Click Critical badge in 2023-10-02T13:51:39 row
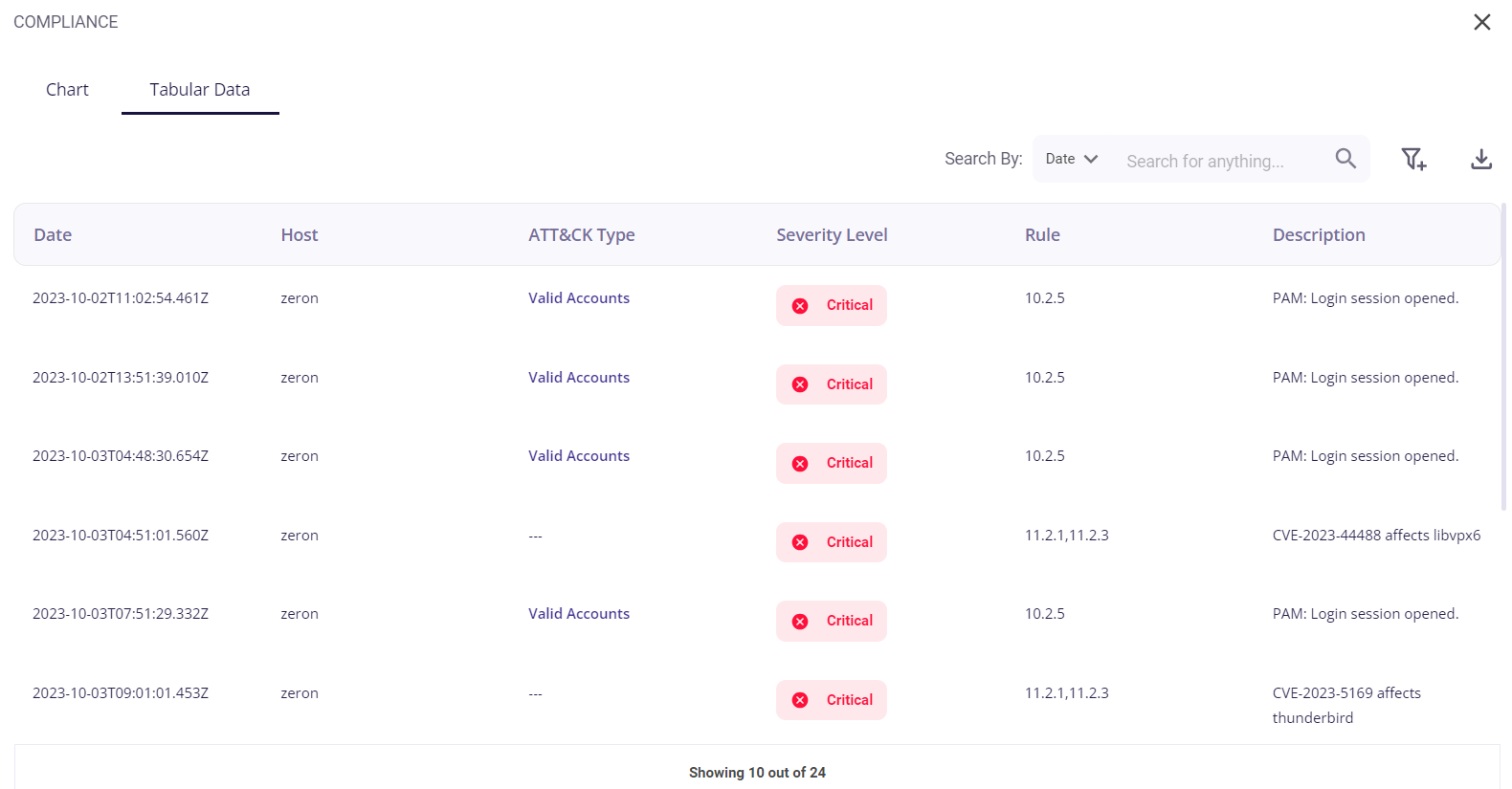1512x789 pixels. pyautogui.click(x=832, y=384)
